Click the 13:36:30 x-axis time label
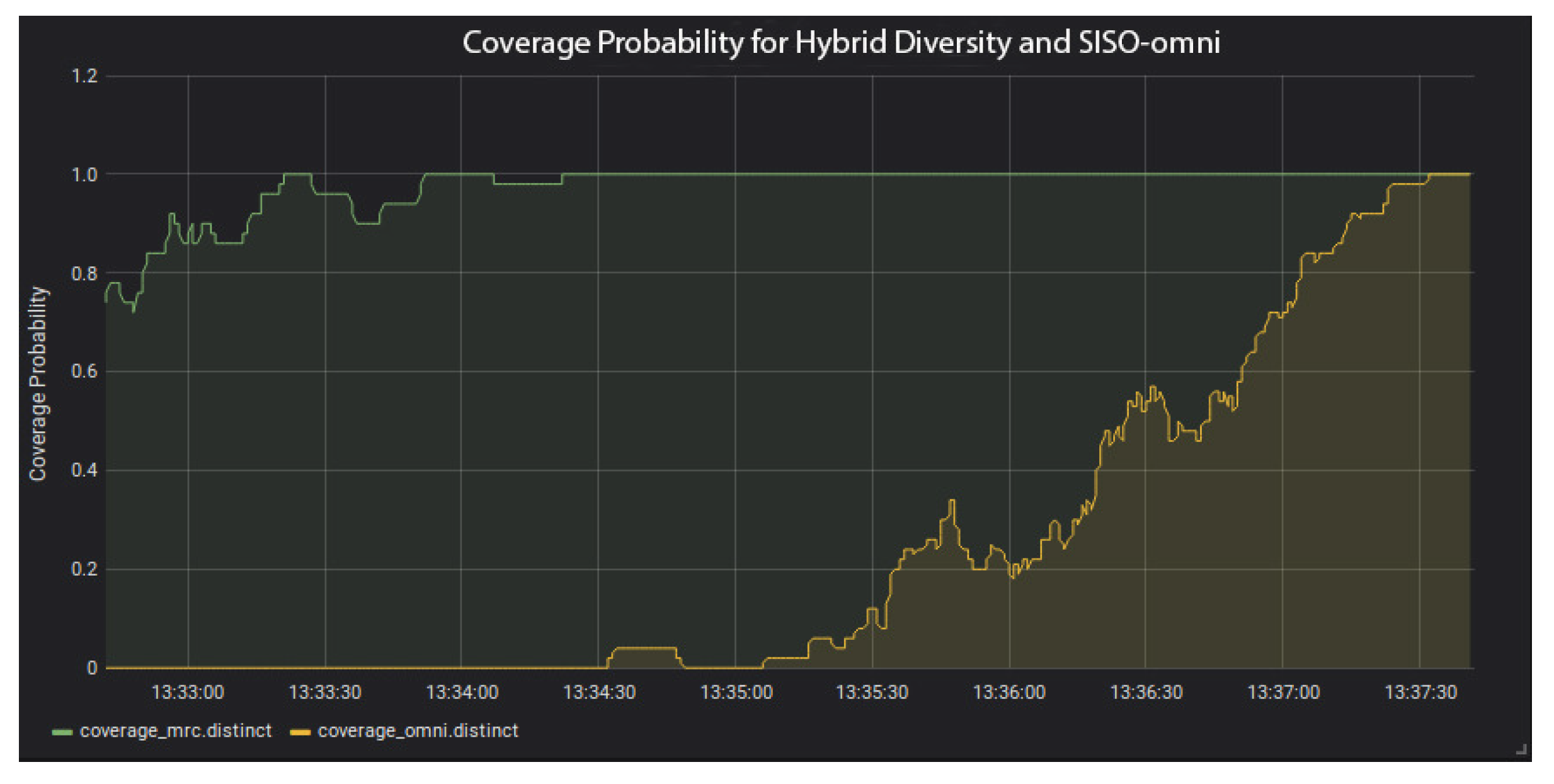 tap(1146, 692)
